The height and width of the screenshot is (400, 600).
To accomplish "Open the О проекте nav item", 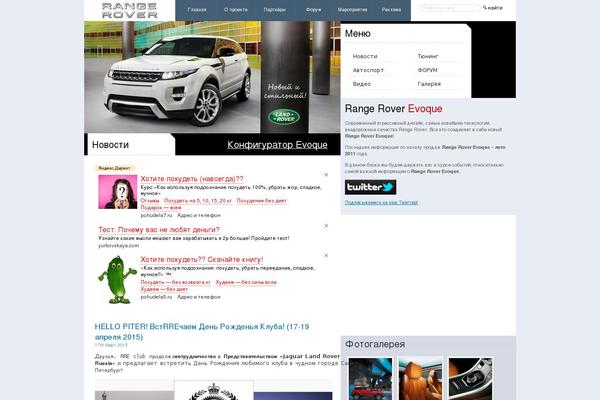I will (x=236, y=10).
